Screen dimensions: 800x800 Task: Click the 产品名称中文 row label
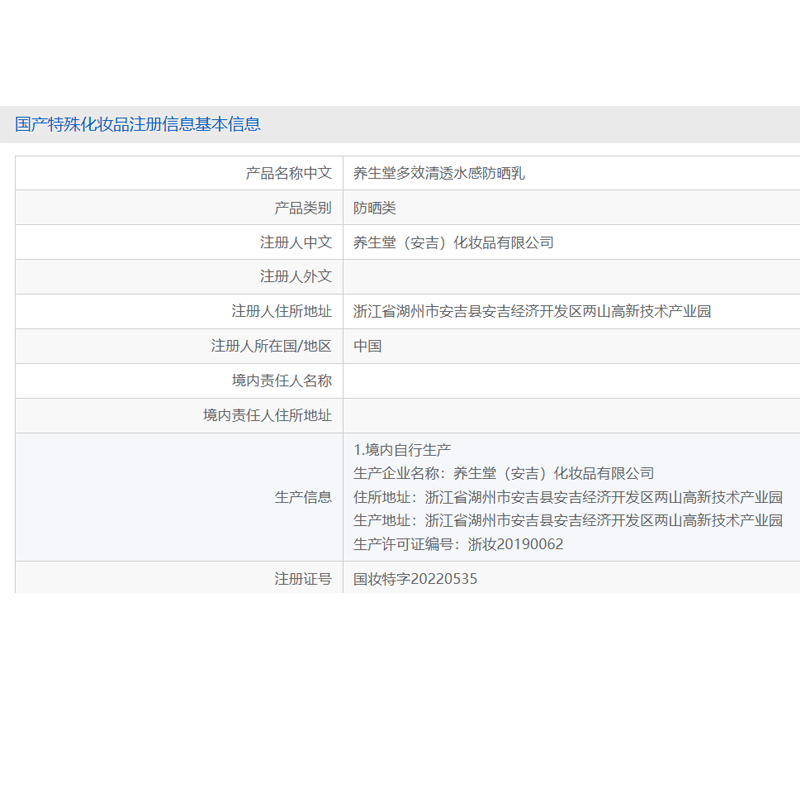[x=288, y=173]
